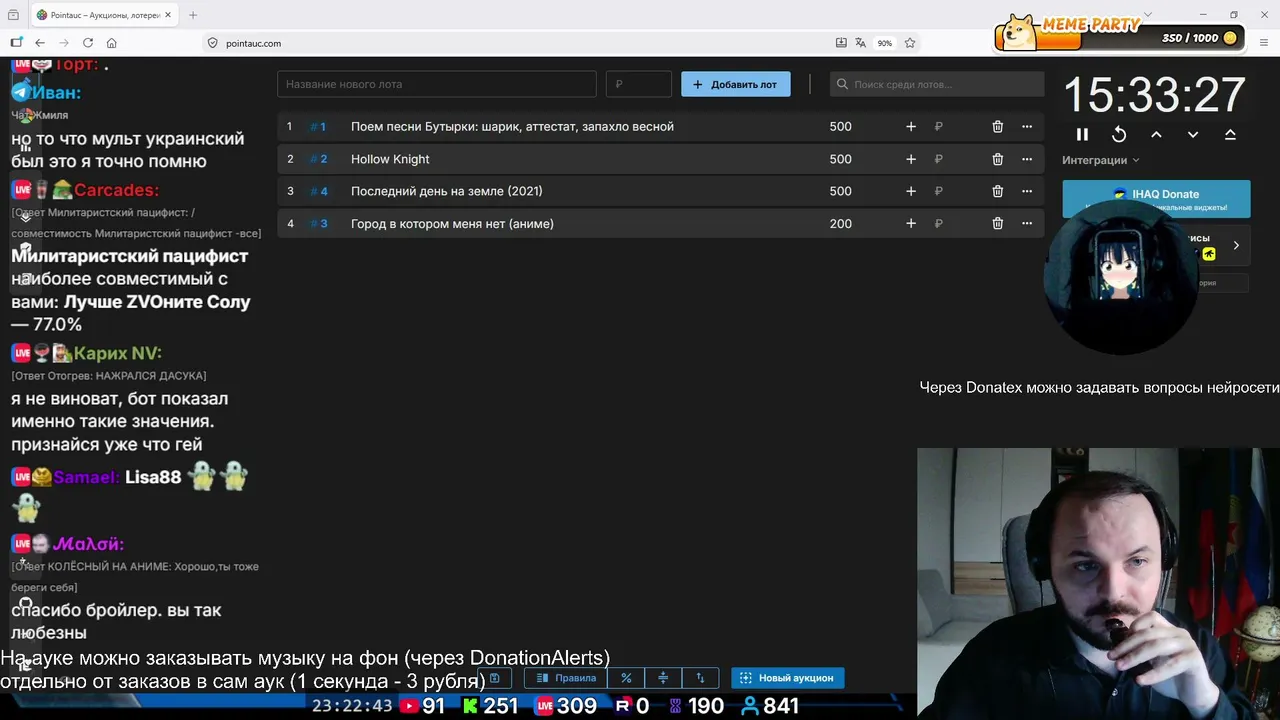Subtract time with the down chevron
1280x720 pixels.
tap(1193, 134)
